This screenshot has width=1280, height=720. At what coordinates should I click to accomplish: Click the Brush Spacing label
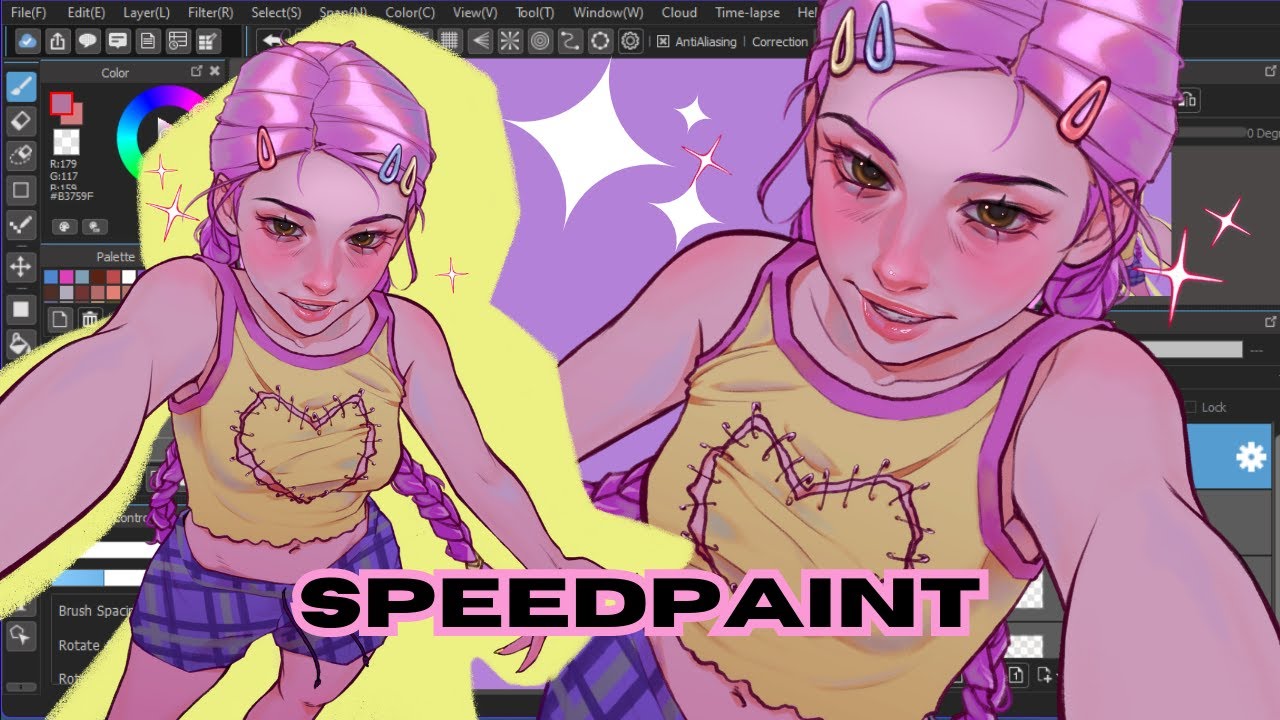pos(96,611)
